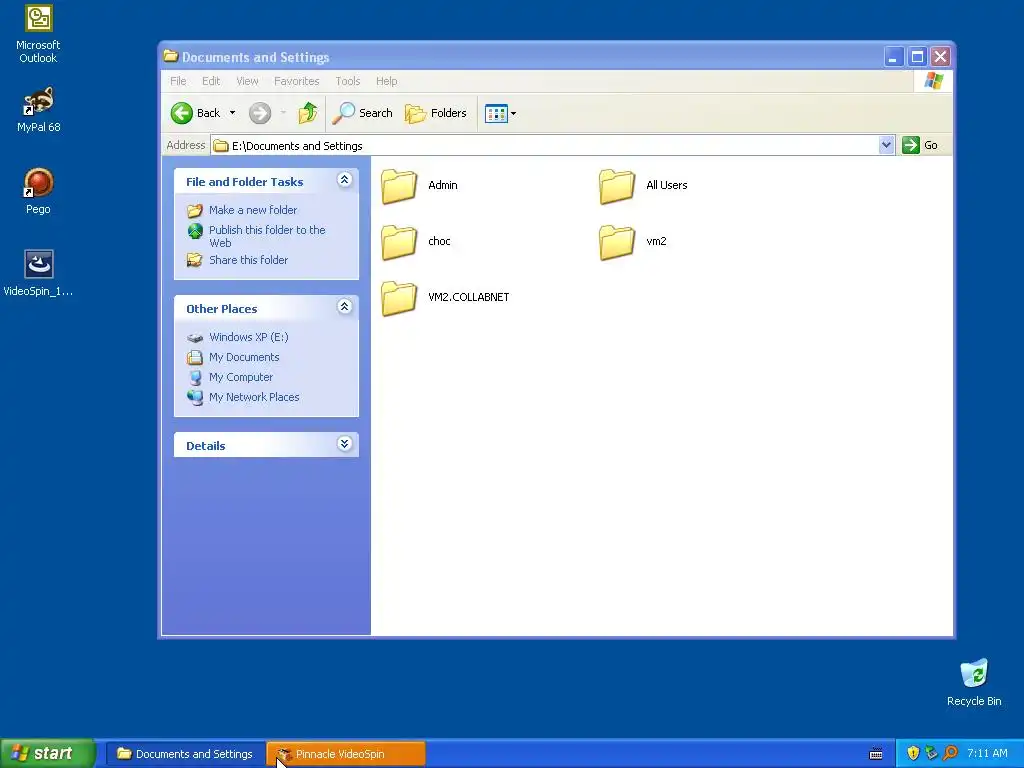The width and height of the screenshot is (1024, 768).
Task: Switch to Documents and Settings taskbar button
Action: coord(185,754)
